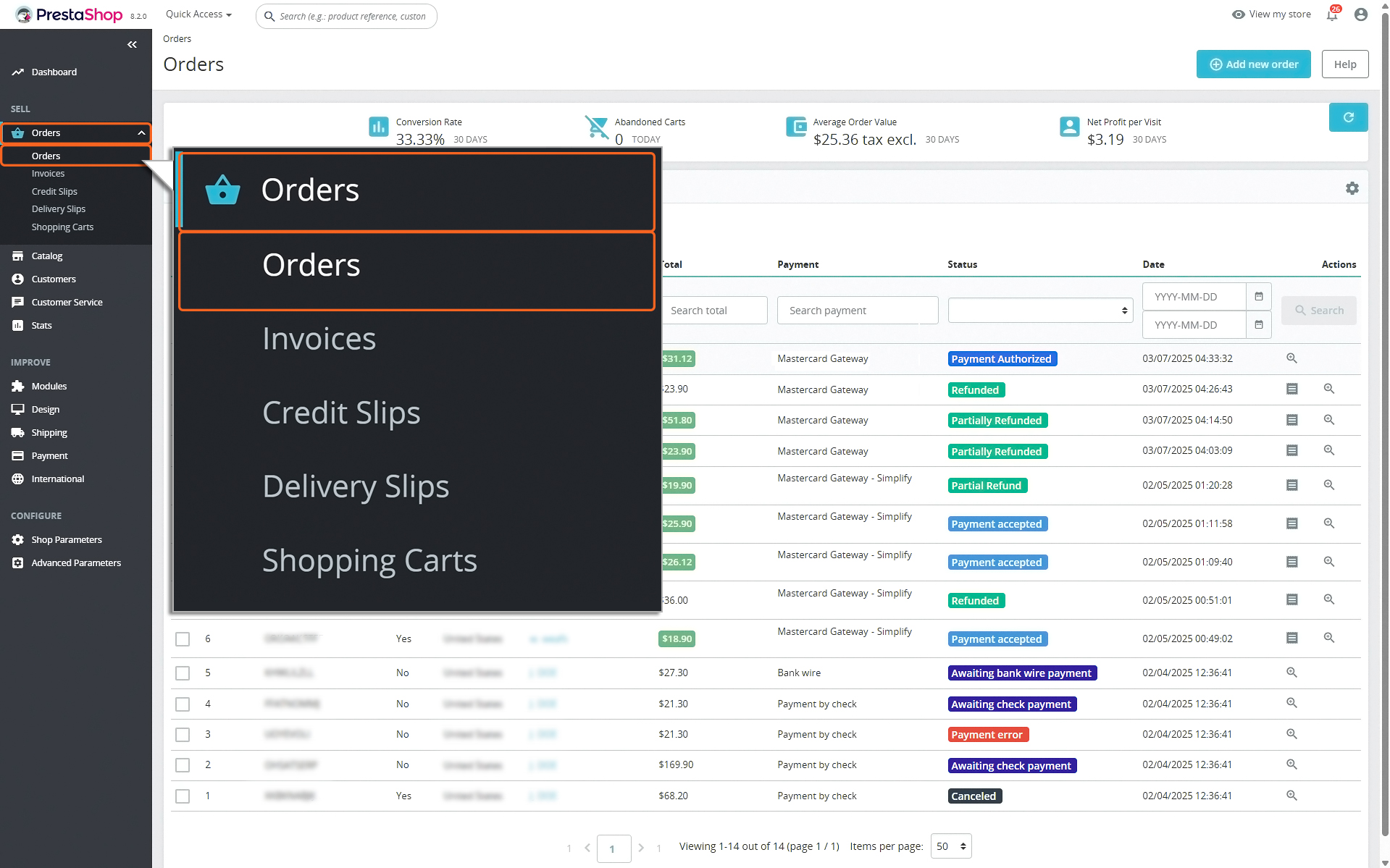Click the PrestaShop logo
The image size is (1390, 868).
coord(69,14)
